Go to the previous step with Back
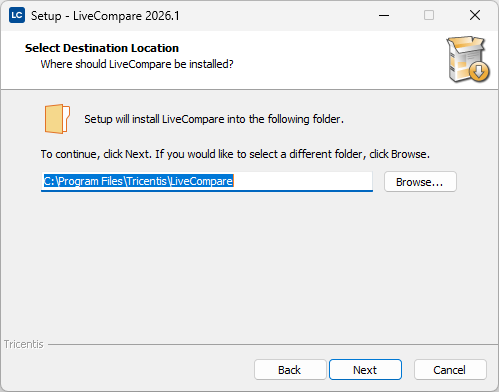This screenshot has width=499, height=392. [x=290, y=370]
